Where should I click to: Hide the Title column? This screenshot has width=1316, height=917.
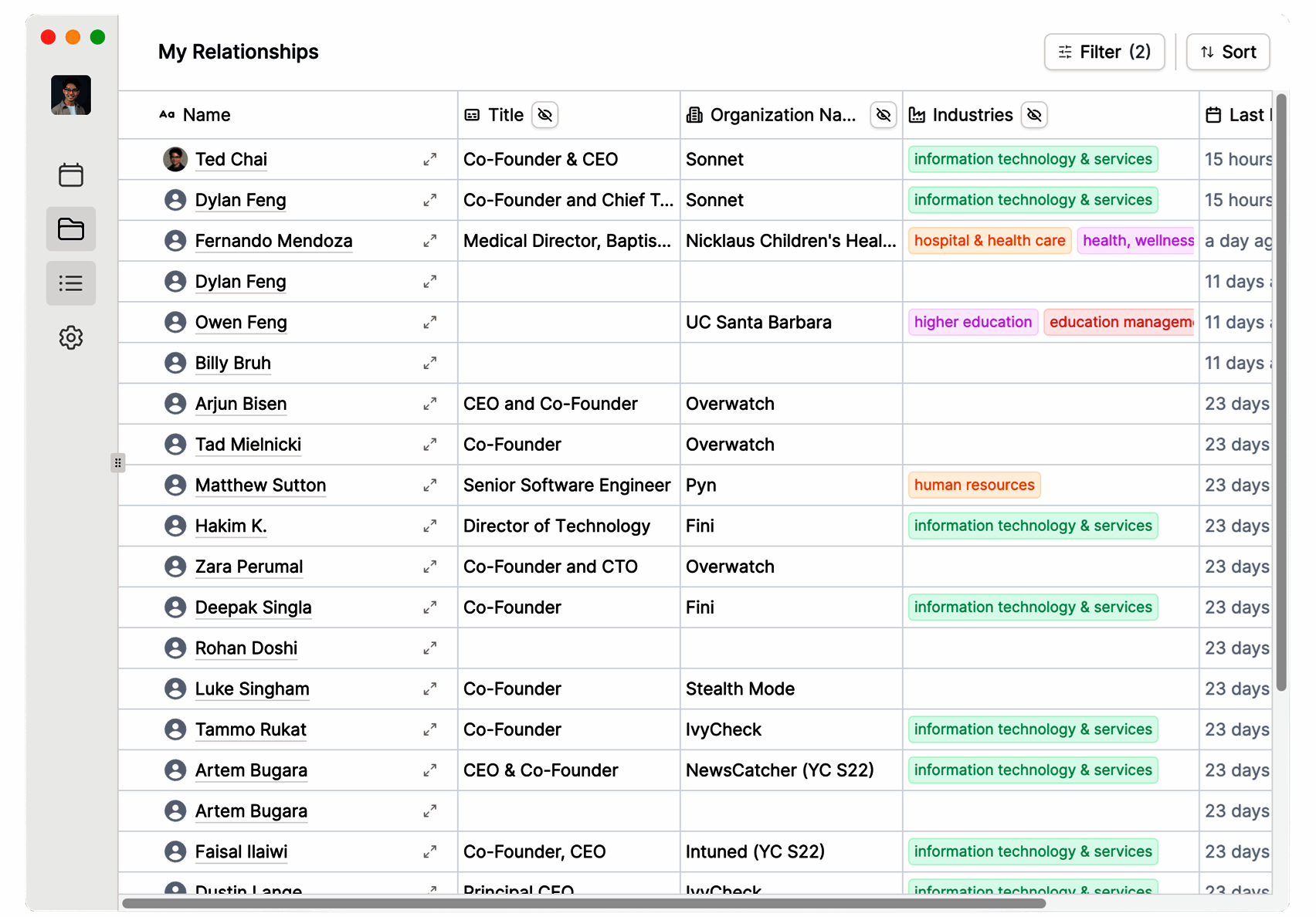point(545,115)
